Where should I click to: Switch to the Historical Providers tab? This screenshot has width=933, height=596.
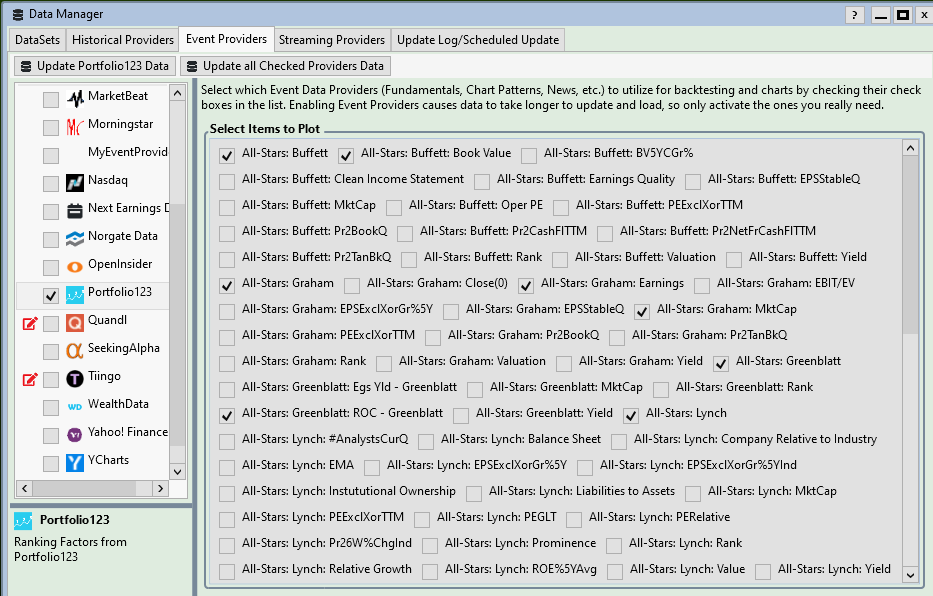click(x=123, y=40)
